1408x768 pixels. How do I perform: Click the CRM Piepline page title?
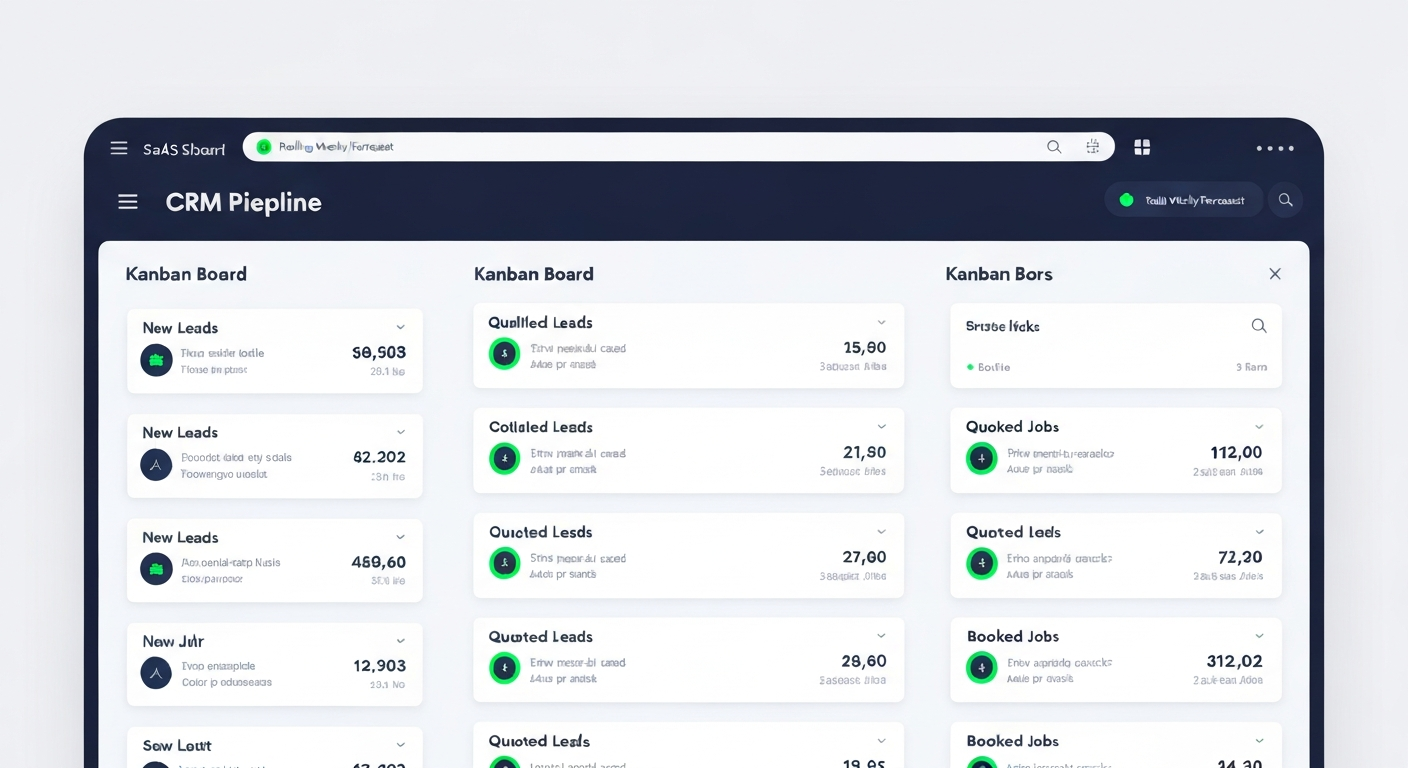(x=243, y=202)
